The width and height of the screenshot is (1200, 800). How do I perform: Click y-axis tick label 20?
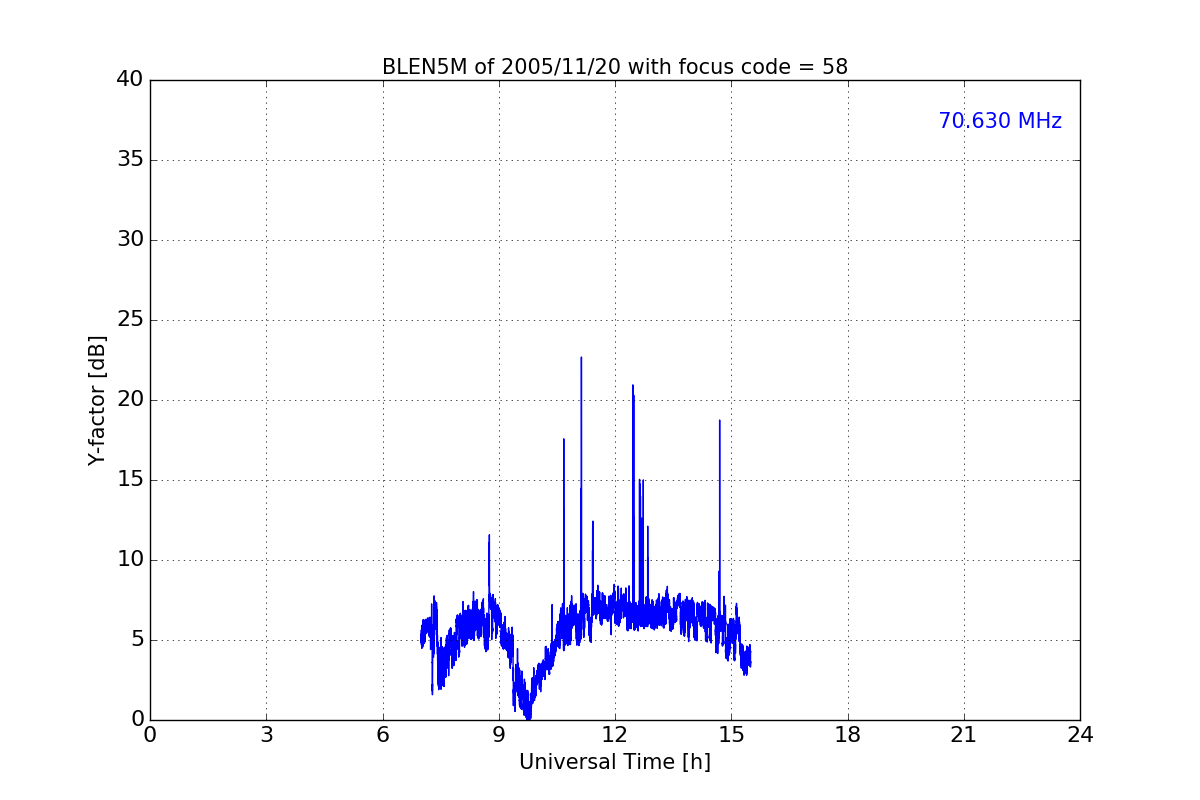[x=129, y=400]
